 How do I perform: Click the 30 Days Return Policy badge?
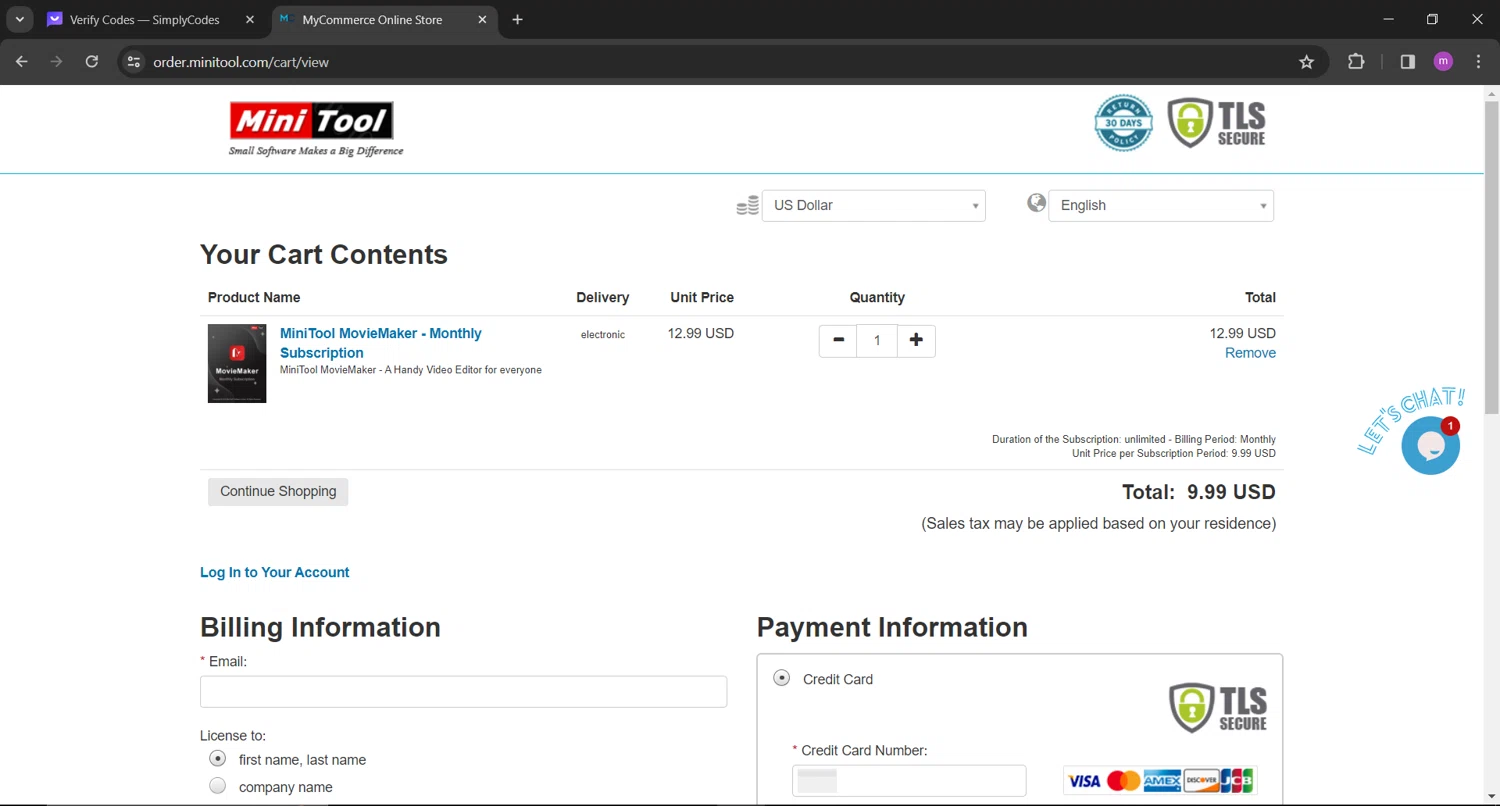pos(1123,123)
